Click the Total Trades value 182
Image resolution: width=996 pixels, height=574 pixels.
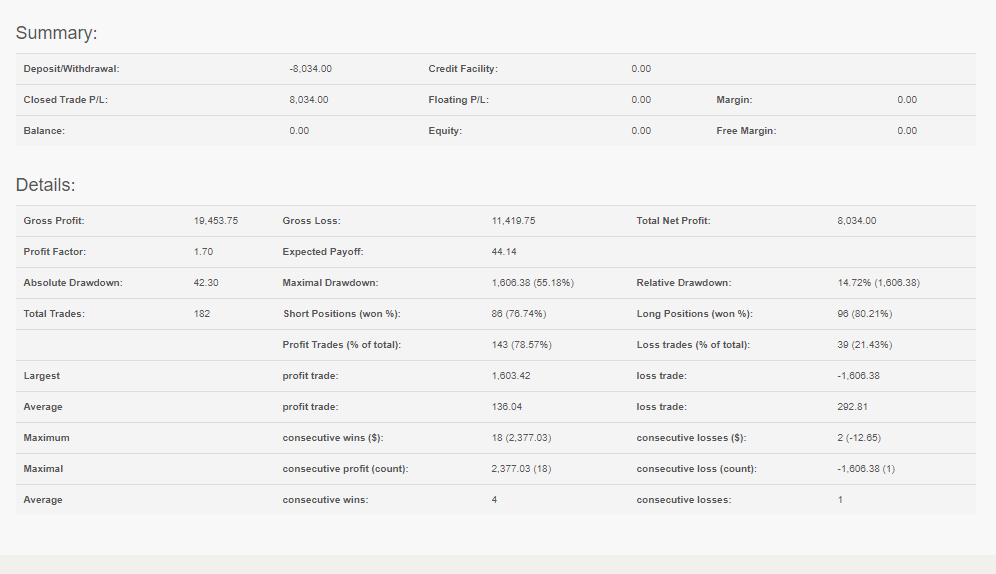(x=202, y=314)
